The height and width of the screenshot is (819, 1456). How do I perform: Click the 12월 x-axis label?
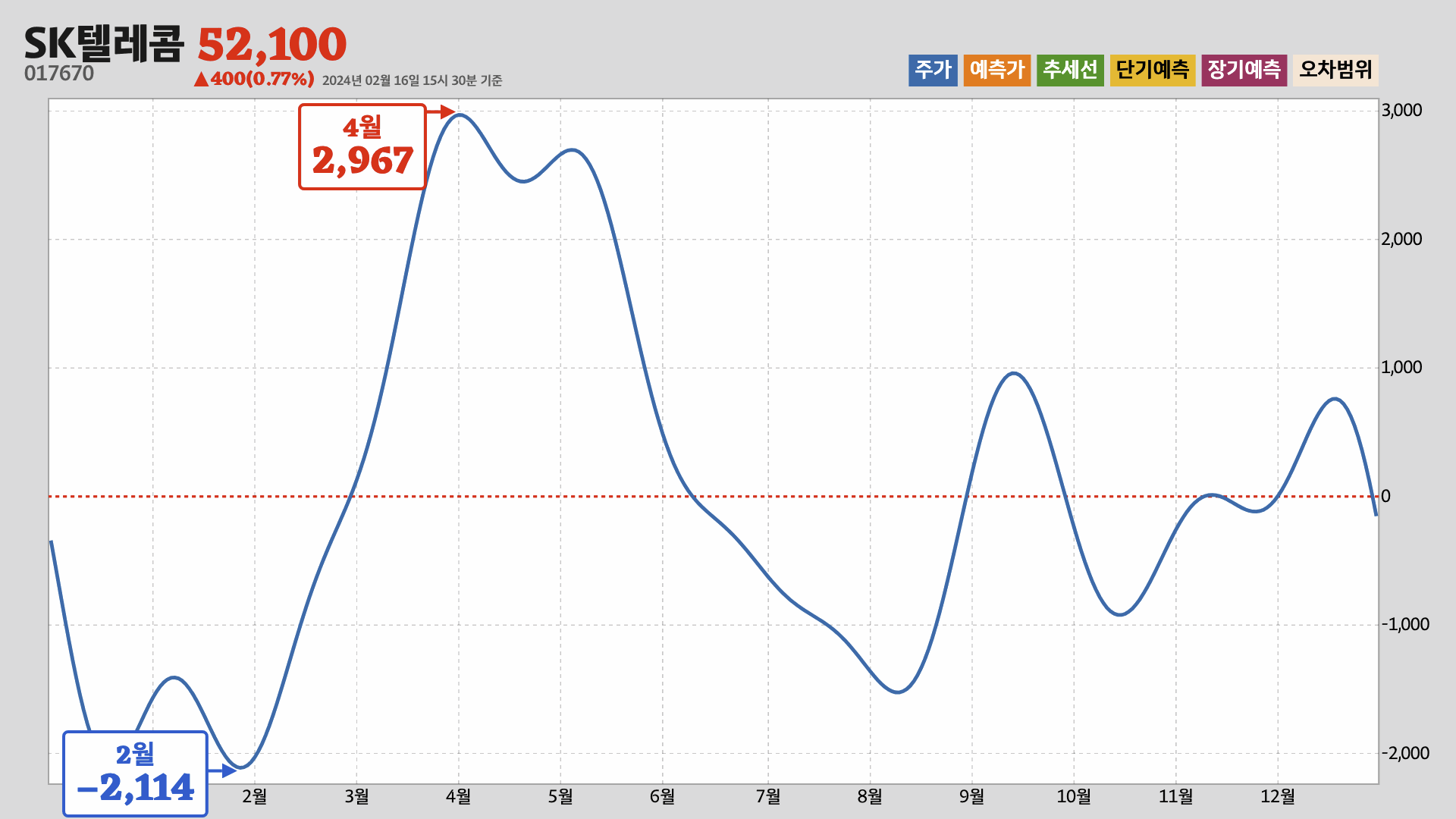click(1278, 797)
